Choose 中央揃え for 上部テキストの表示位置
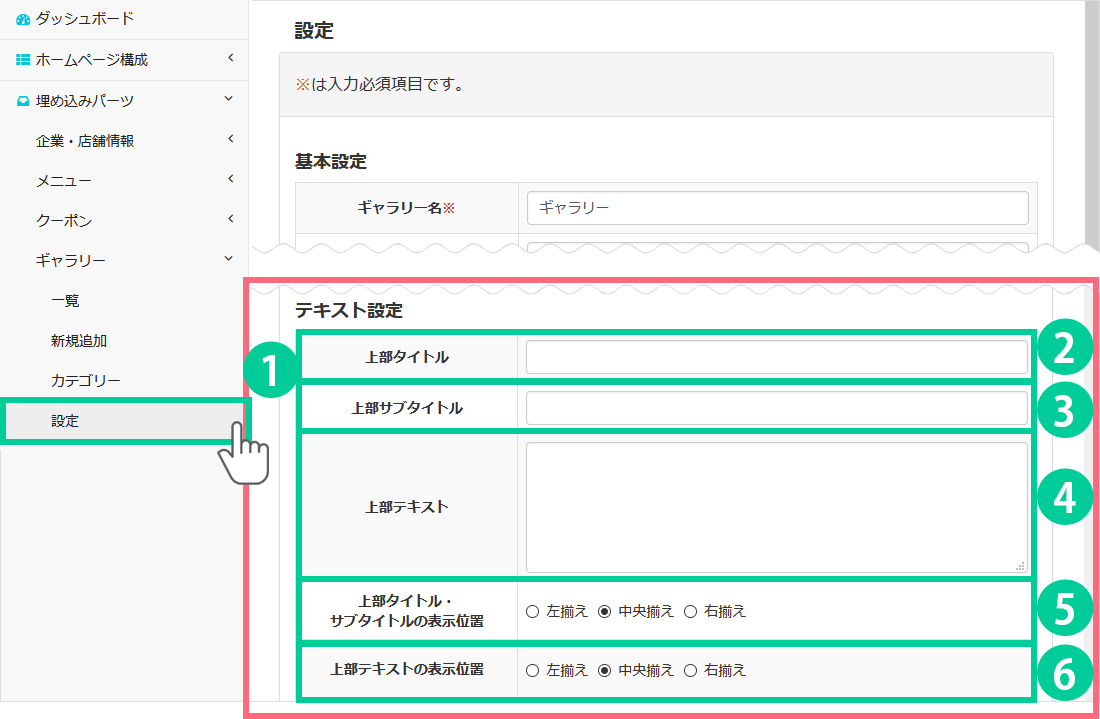 click(604, 670)
